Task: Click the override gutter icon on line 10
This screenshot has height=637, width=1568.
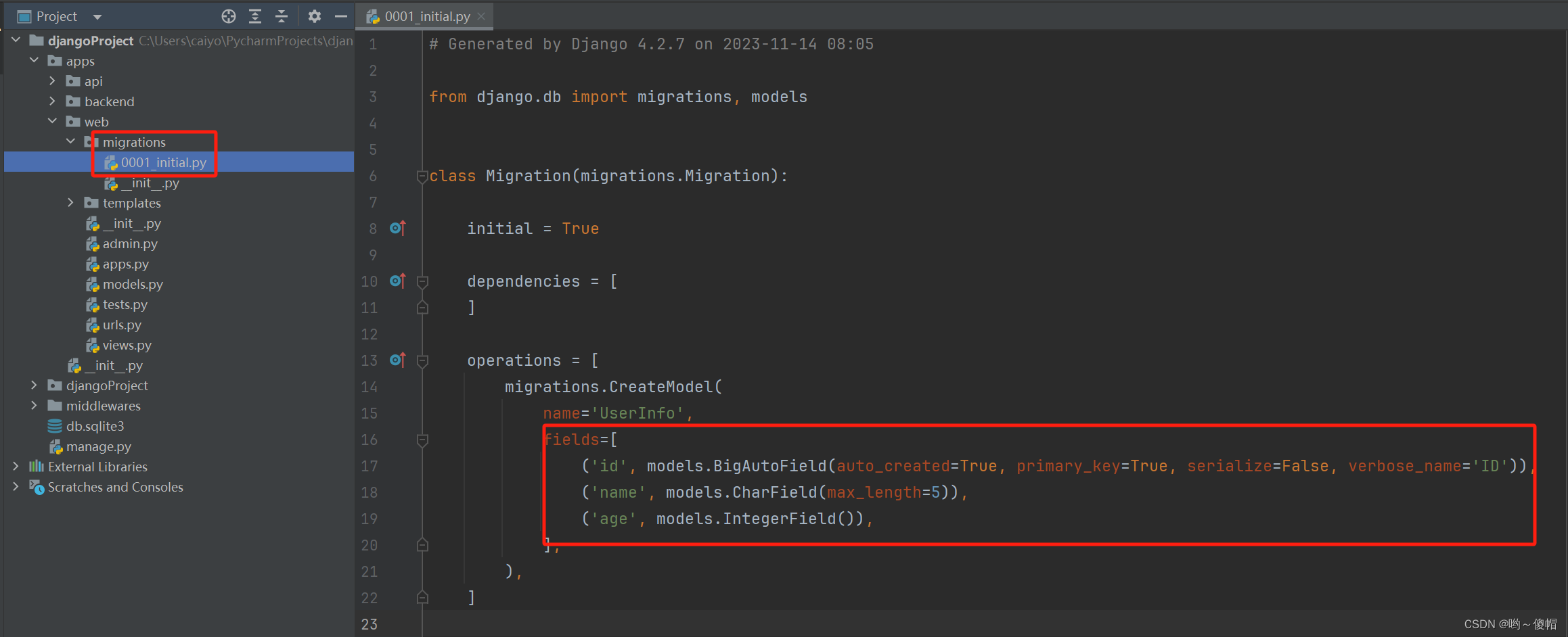Action: (398, 281)
